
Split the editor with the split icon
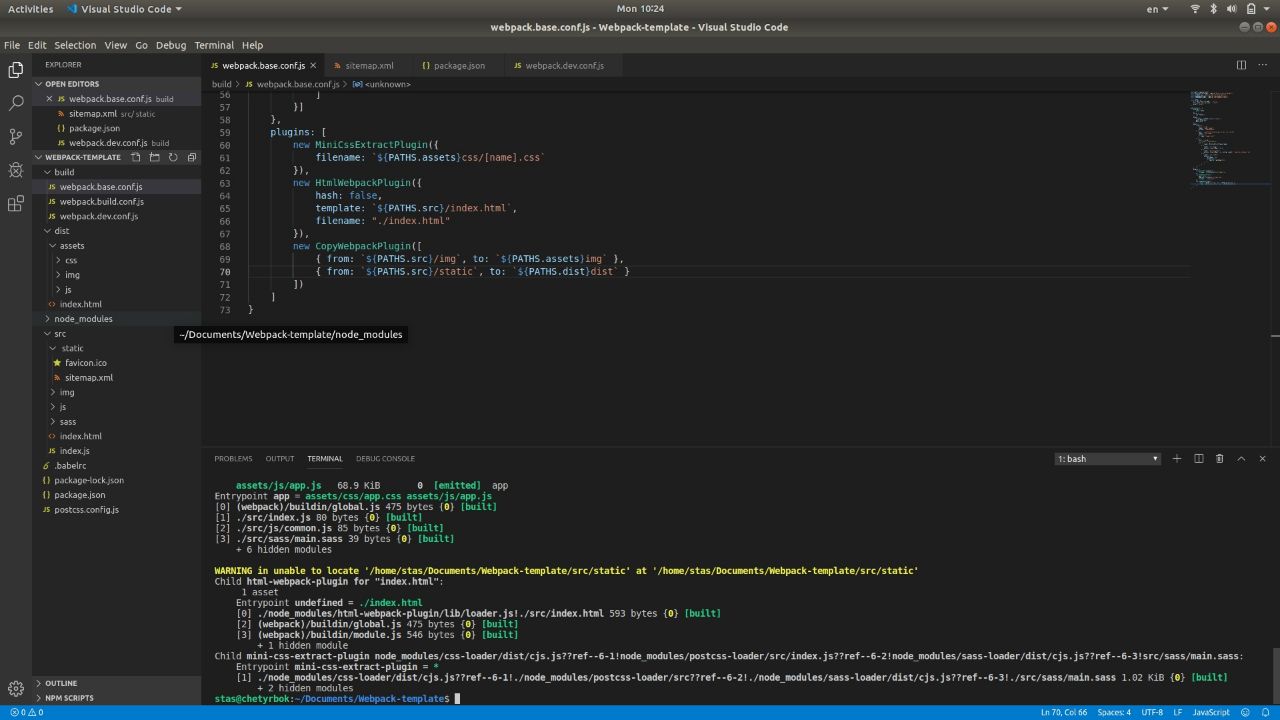coord(1241,65)
